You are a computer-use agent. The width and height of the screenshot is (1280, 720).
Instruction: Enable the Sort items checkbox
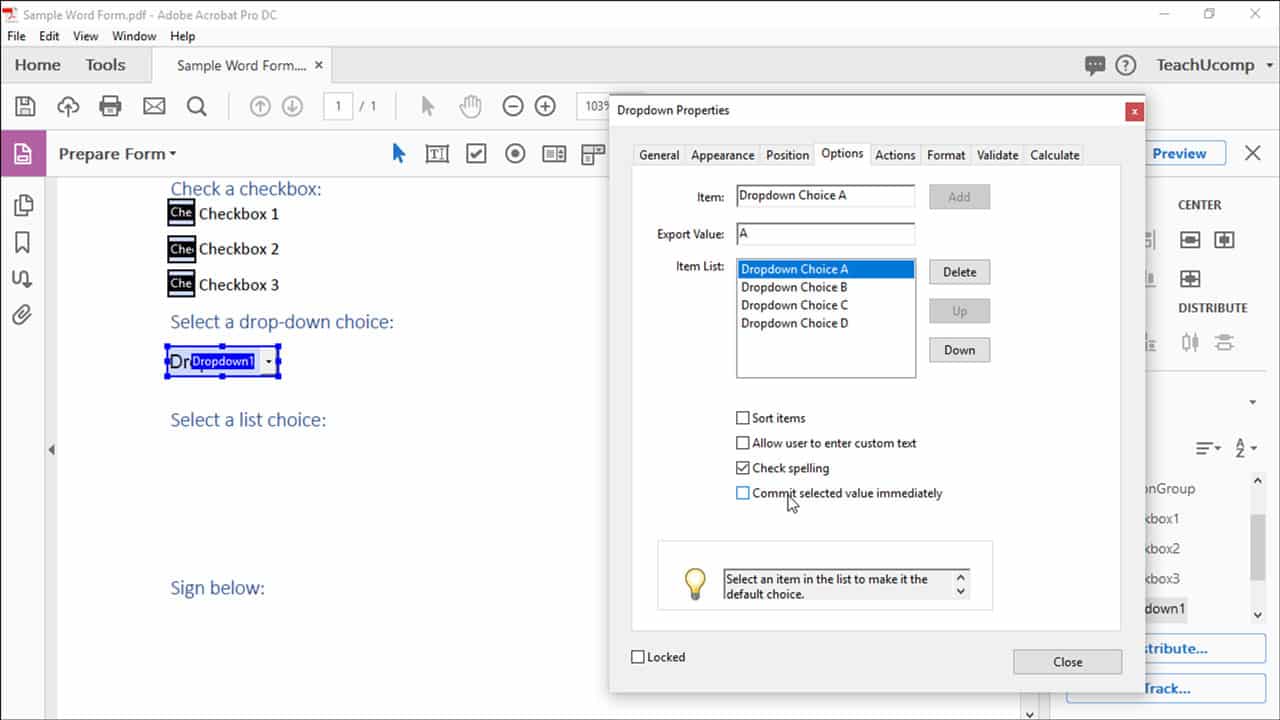coord(743,418)
